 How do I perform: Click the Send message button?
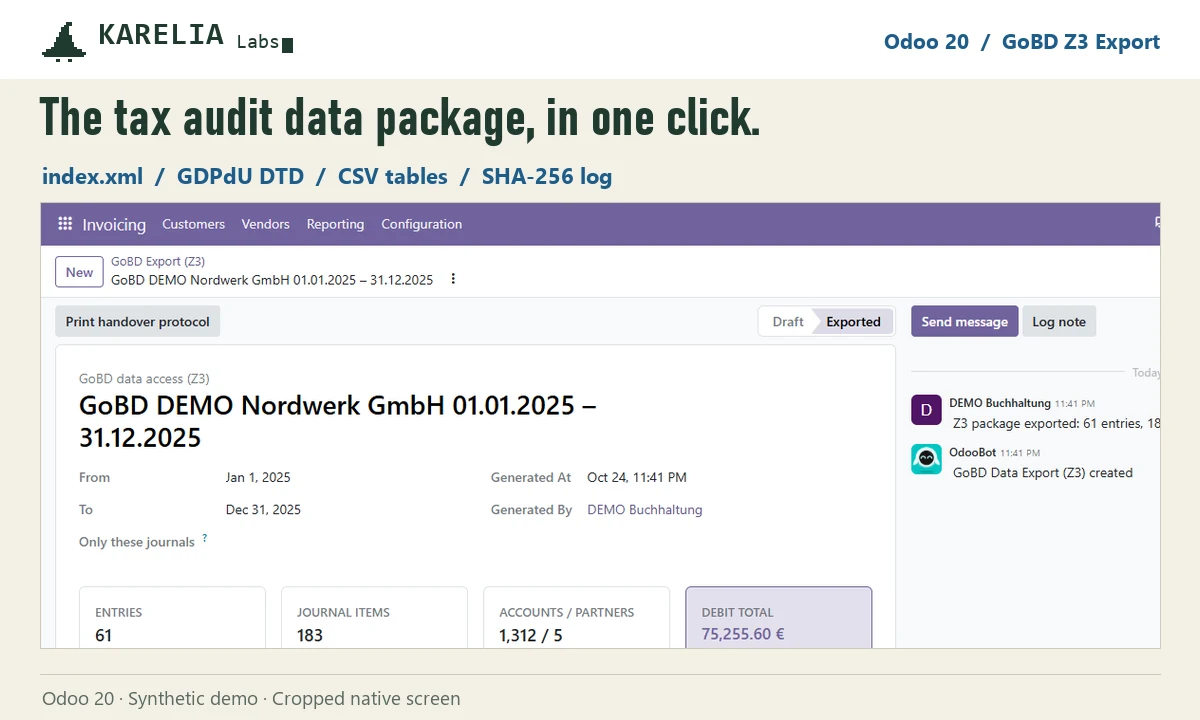[965, 322]
